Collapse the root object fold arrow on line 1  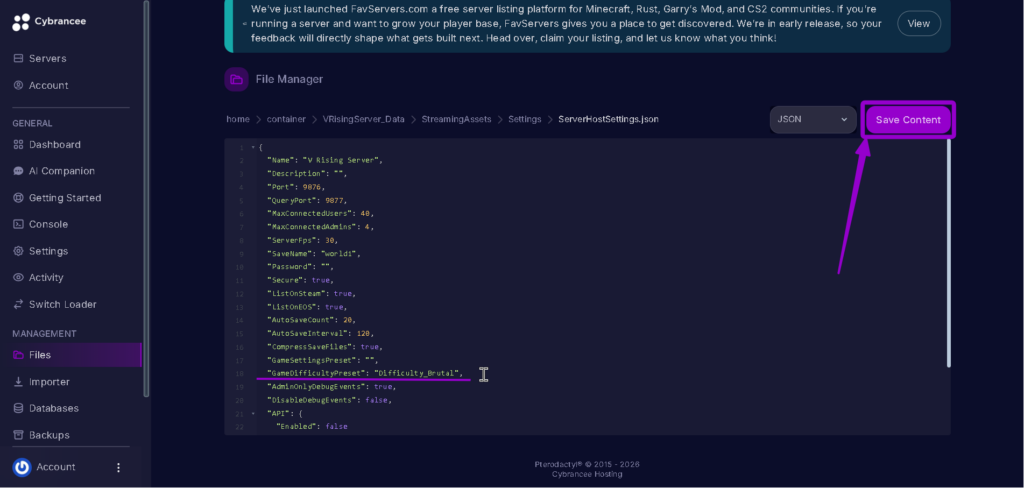coord(253,148)
